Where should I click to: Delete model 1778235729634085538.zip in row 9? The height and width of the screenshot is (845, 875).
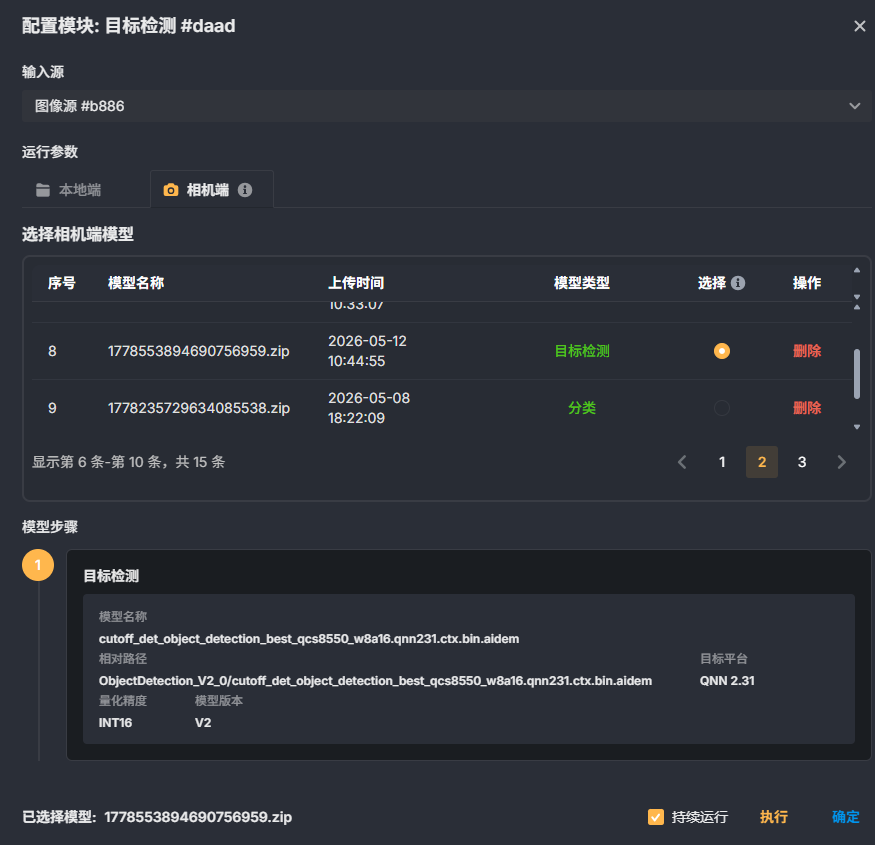pyautogui.click(x=807, y=408)
